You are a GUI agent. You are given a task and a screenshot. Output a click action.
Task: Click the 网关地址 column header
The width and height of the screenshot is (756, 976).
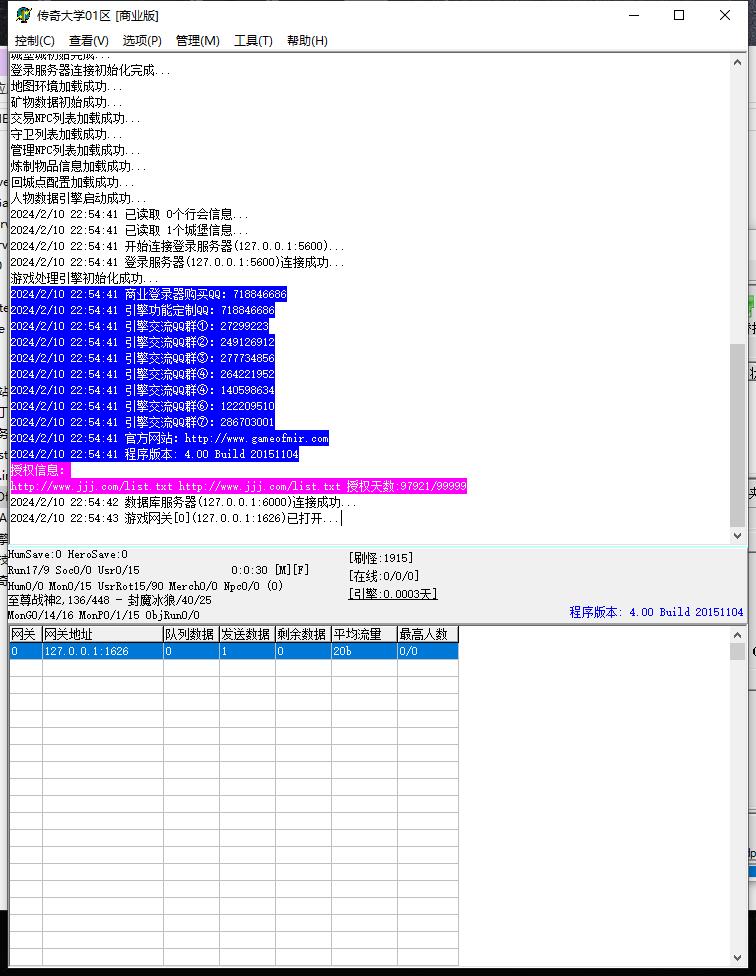click(102, 634)
